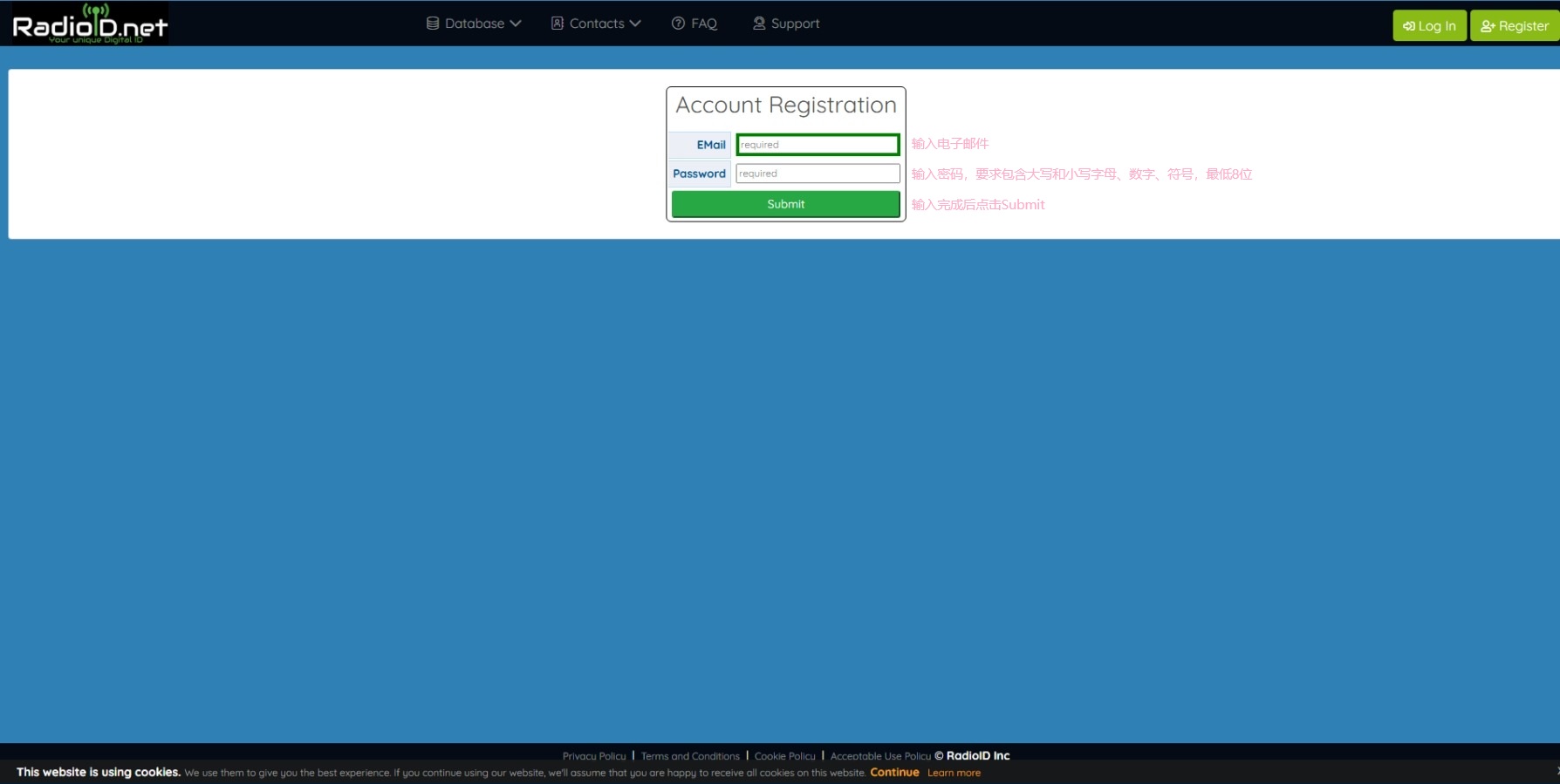This screenshot has width=1560, height=784.
Task: Open the Terms and Conditions link
Action: coord(690,756)
